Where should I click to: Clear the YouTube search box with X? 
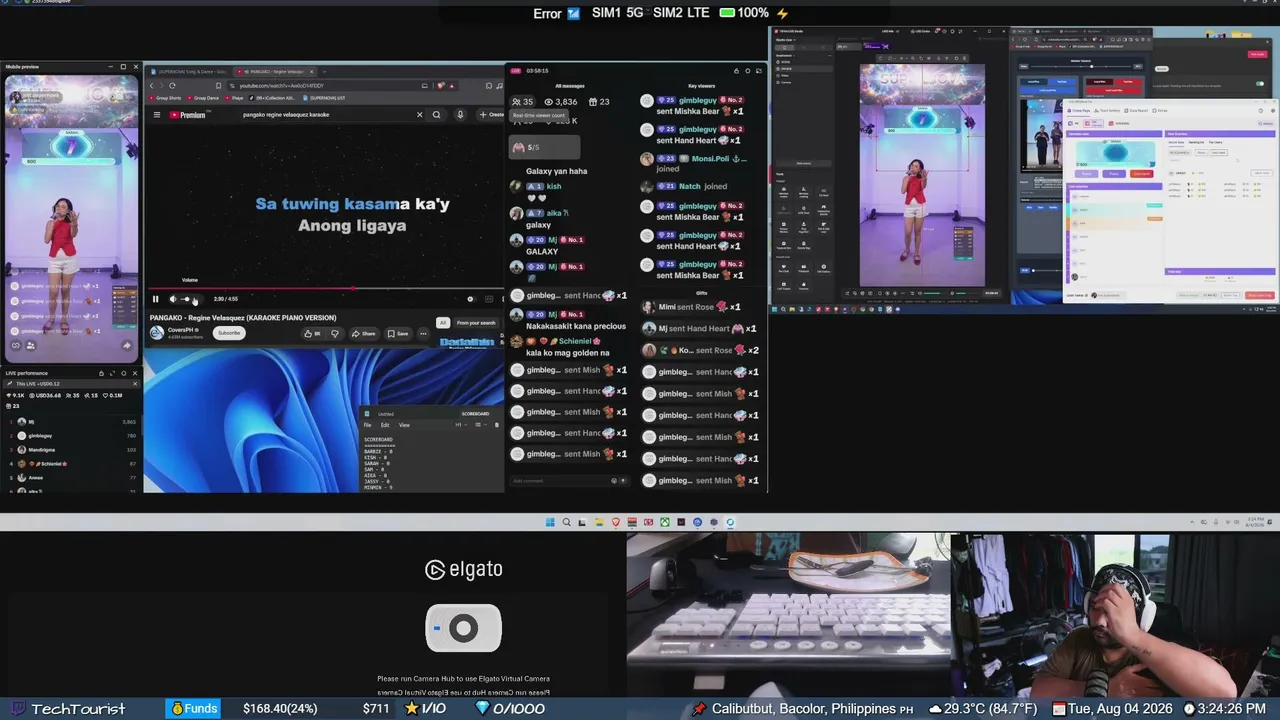pyautogui.click(x=419, y=115)
